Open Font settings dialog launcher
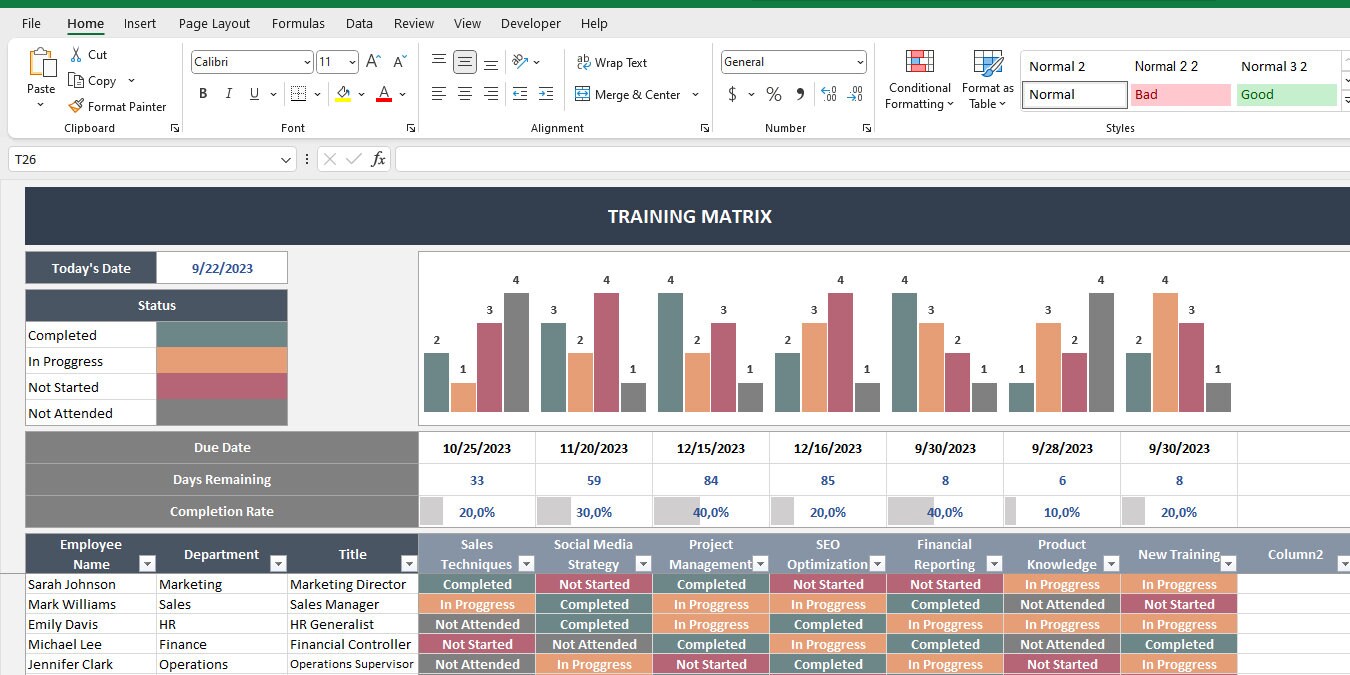 [411, 128]
